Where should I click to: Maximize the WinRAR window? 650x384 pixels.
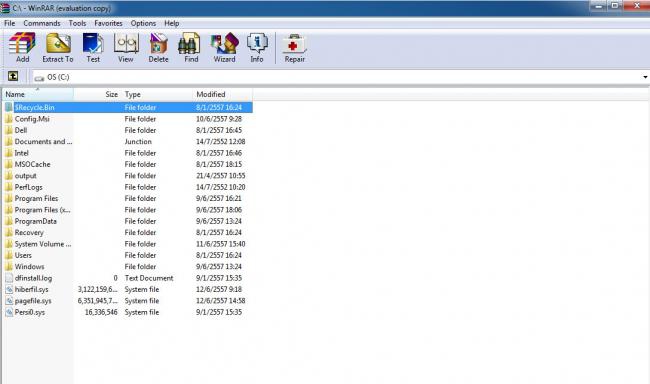615,6
